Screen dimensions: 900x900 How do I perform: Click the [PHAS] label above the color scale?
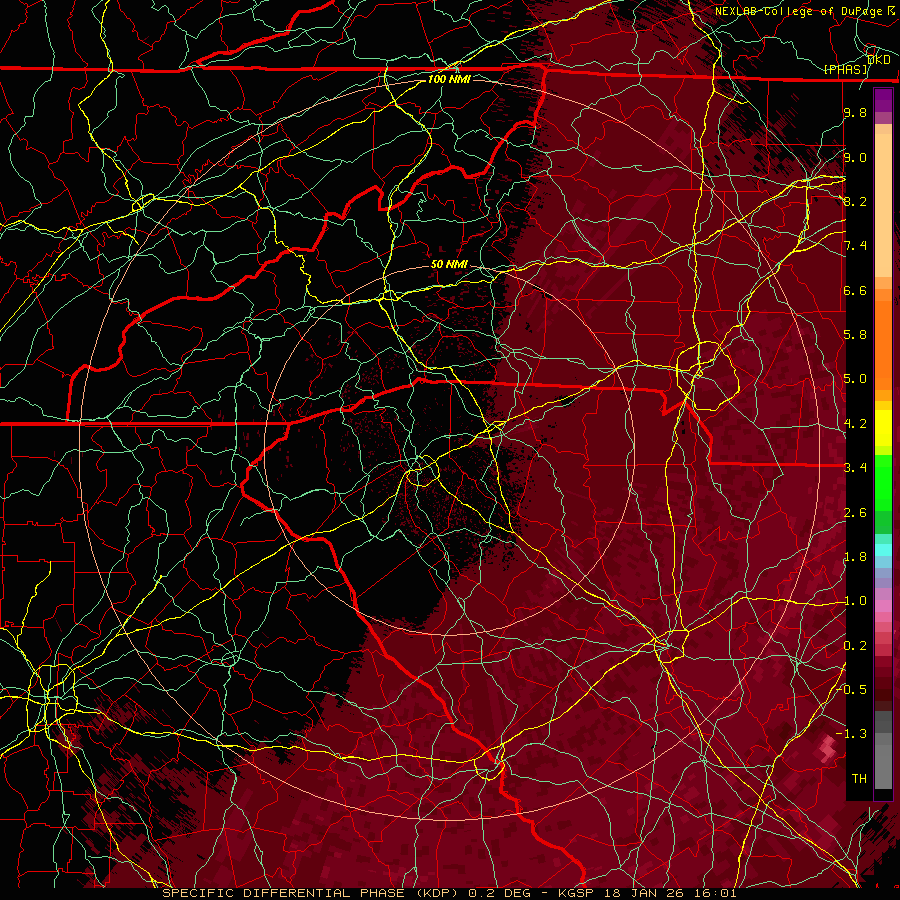(x=846, y=70)
